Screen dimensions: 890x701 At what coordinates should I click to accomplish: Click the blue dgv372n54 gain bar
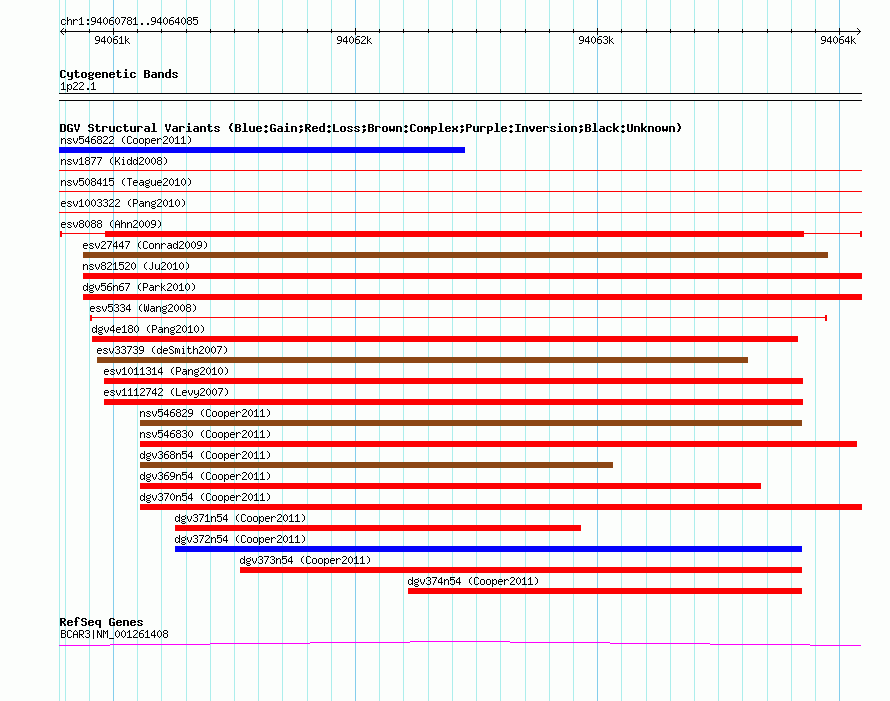pos(489,549)
